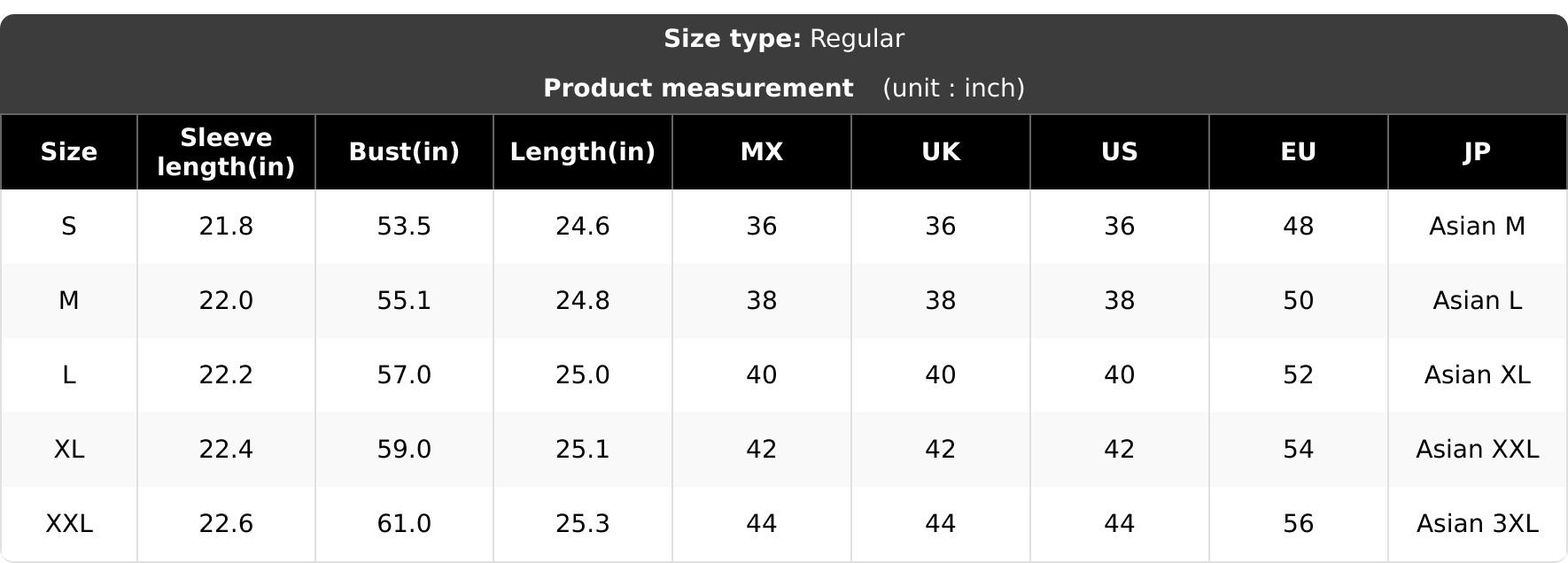Screen dimensions: 1568x563
Task: Click the Size column header
Action: click(x=68, y=152)
